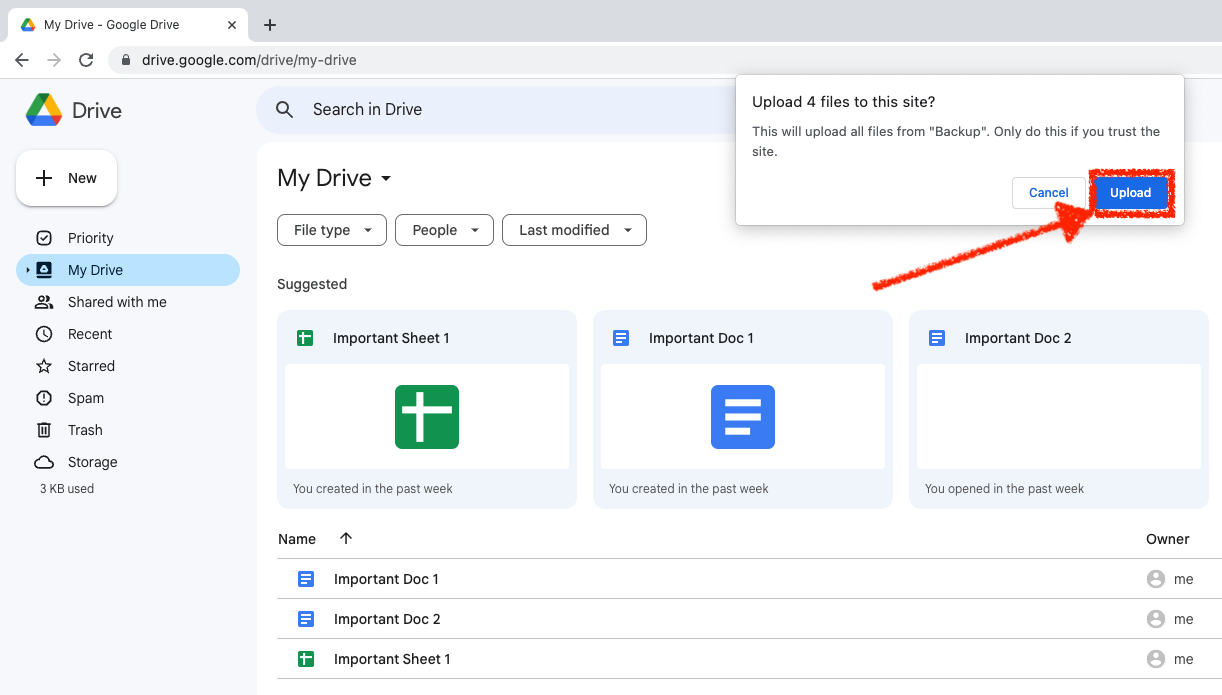Open the File type filter dropdown
The image size is (1222, 695).
(332, 230)
